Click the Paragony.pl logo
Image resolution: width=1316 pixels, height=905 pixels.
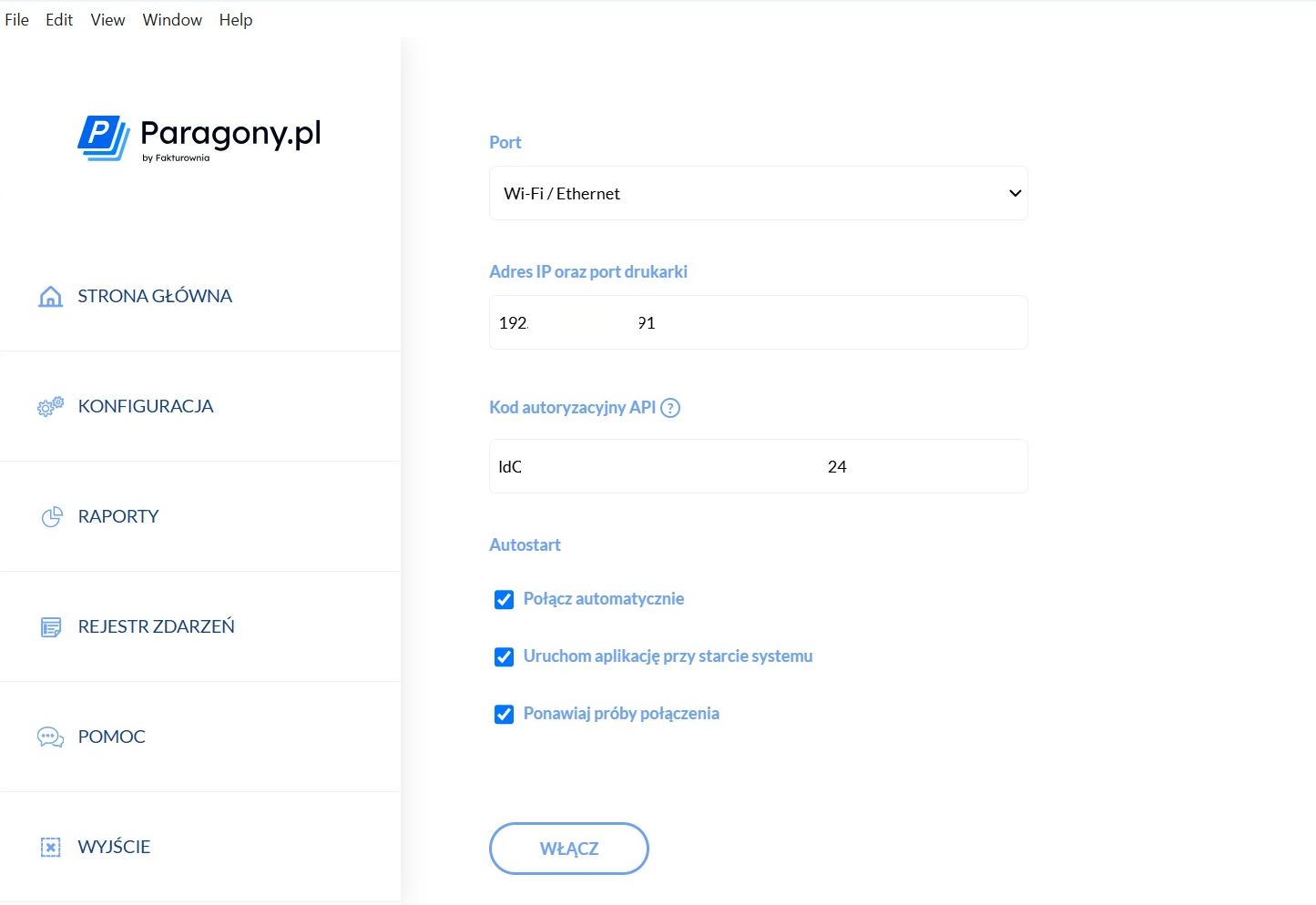[199, 138]
